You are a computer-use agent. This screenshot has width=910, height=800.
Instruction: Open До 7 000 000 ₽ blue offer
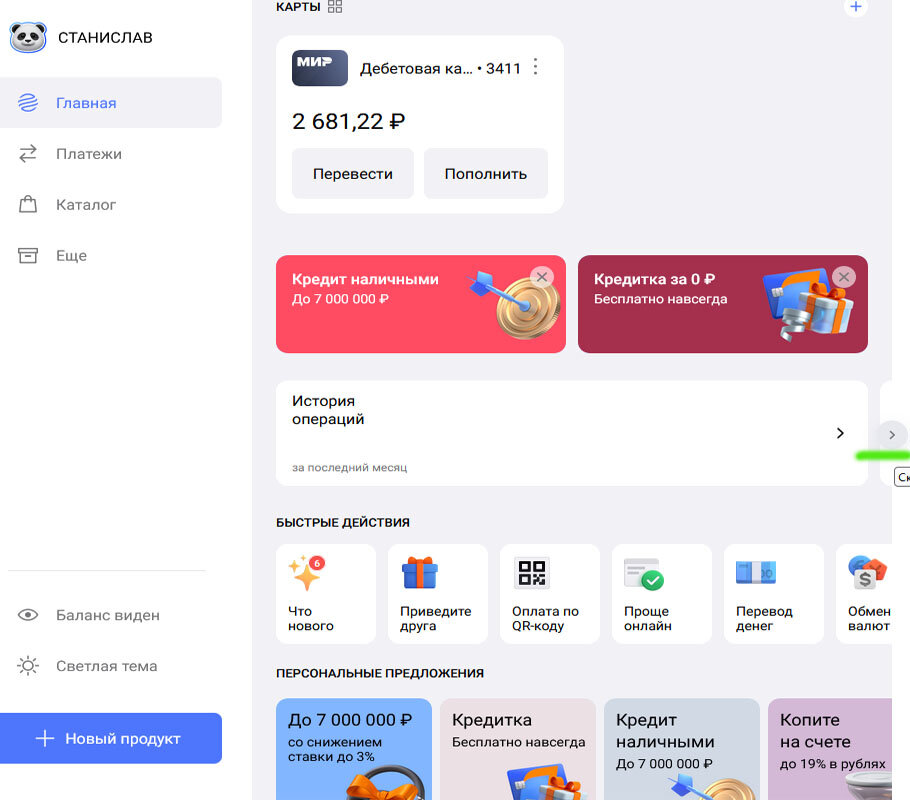[354, 749]
